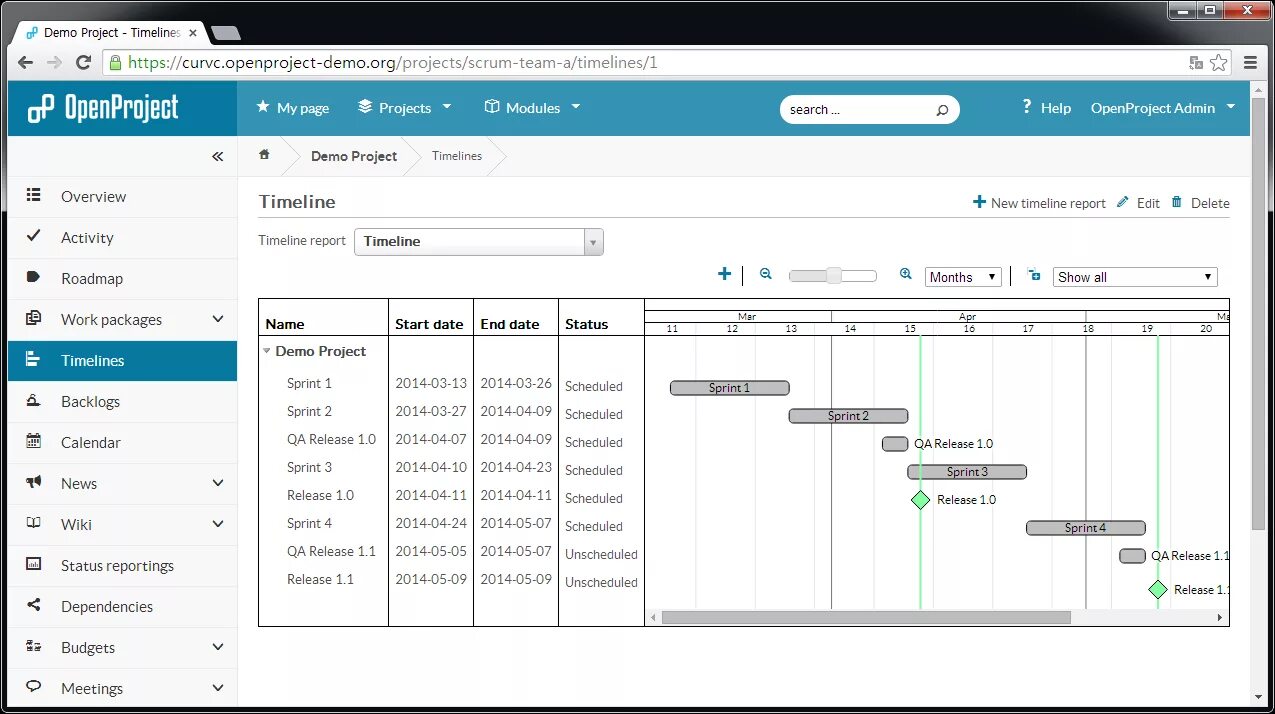Viewport: 1275px width, 714px height.
Task: Click the Wiki book icon
Action: point(34,523)
